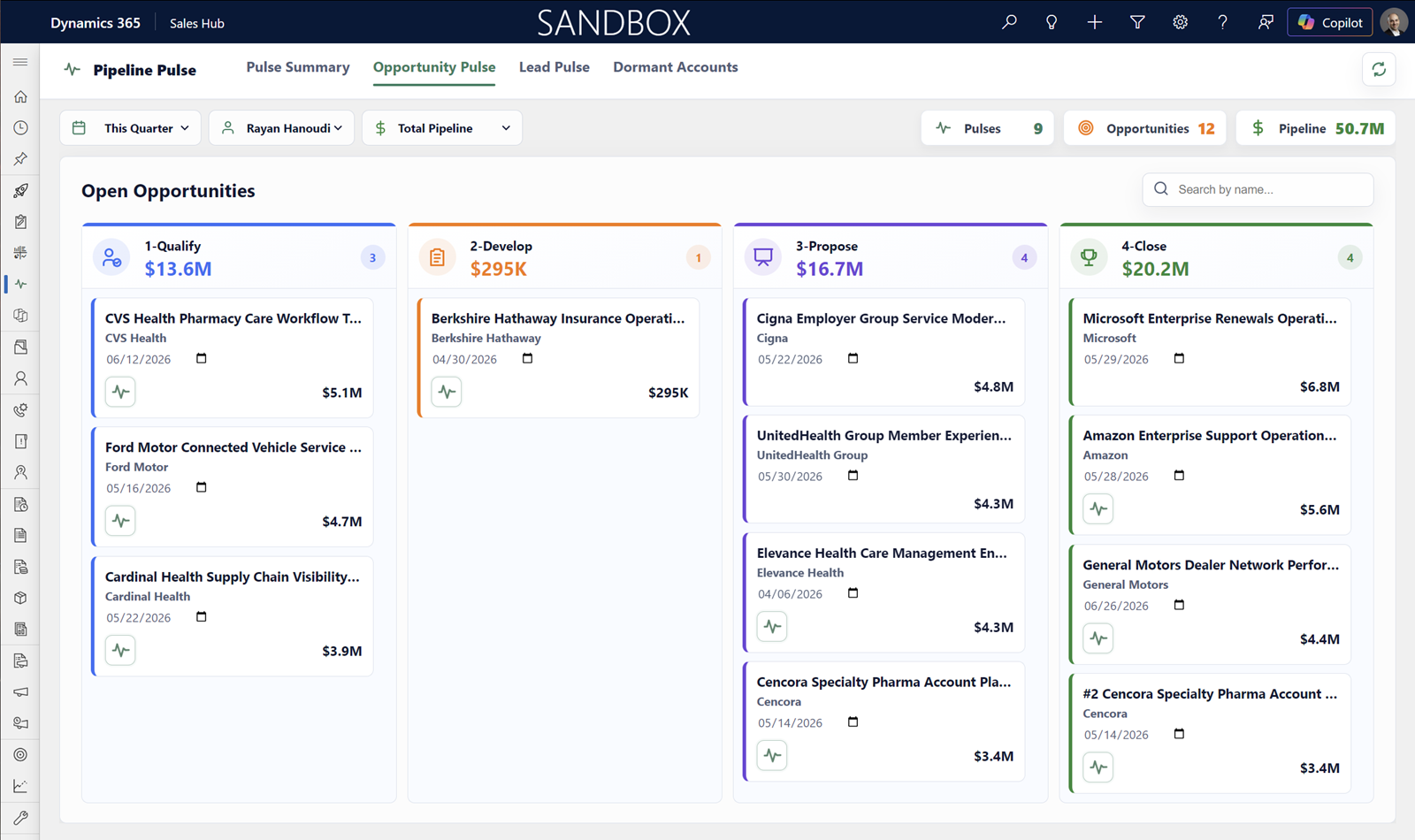Open the Rayan Hanoudi owner dropdown
Image resolution: width=1415 pixels, height=840 pixels.
(282, 128)
